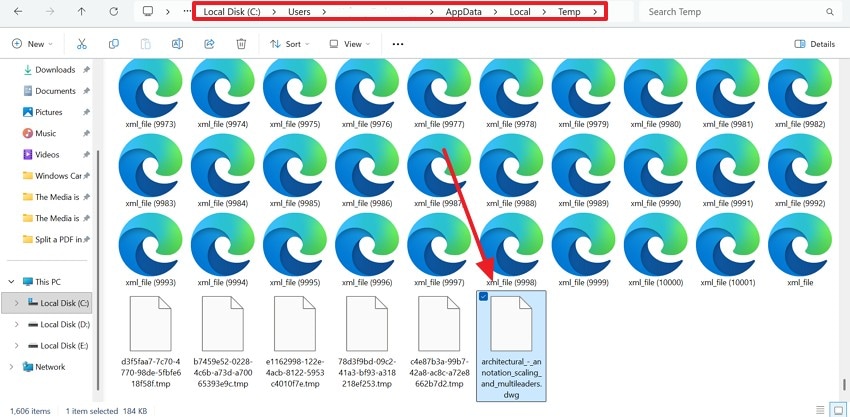Open the address bar ellipsis for hidden folders
The width and height of the screenshot is (850, 417).
187,11
